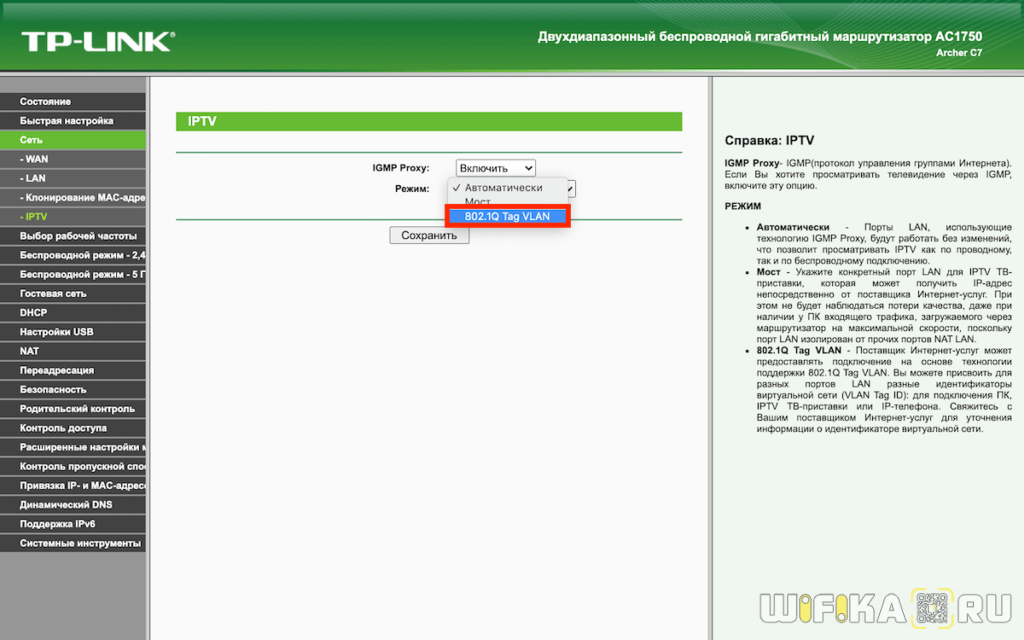Screen dimensions: 1024x640
Task: Open Поддержка IPv6 section
Action: pos(72,524)
